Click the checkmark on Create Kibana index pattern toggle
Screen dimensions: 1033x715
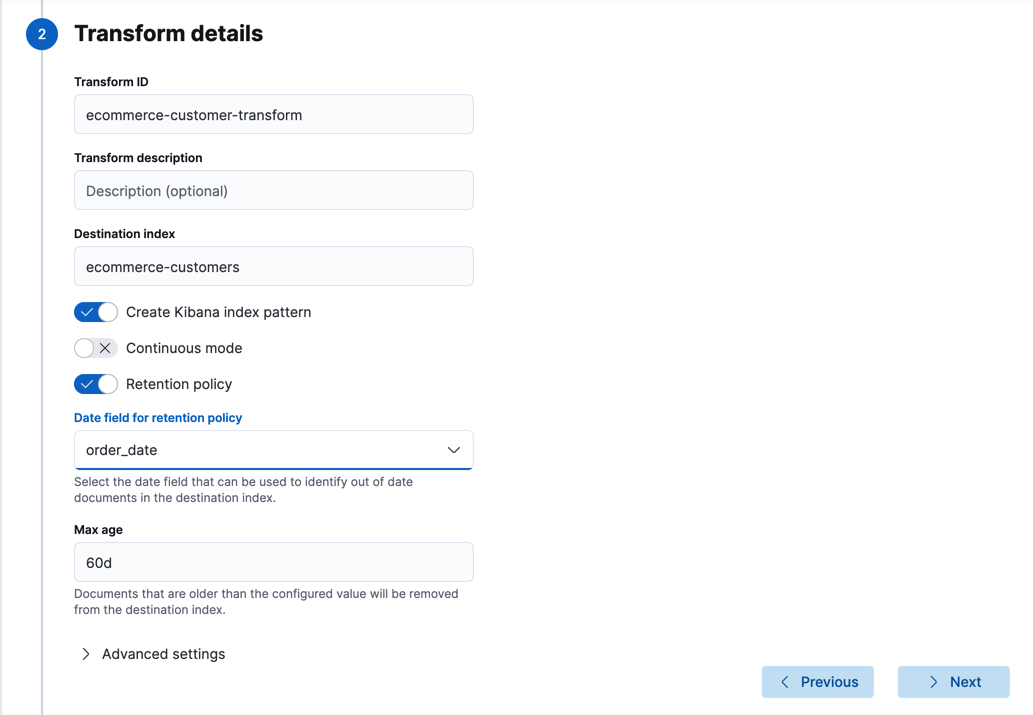point(89,312)
